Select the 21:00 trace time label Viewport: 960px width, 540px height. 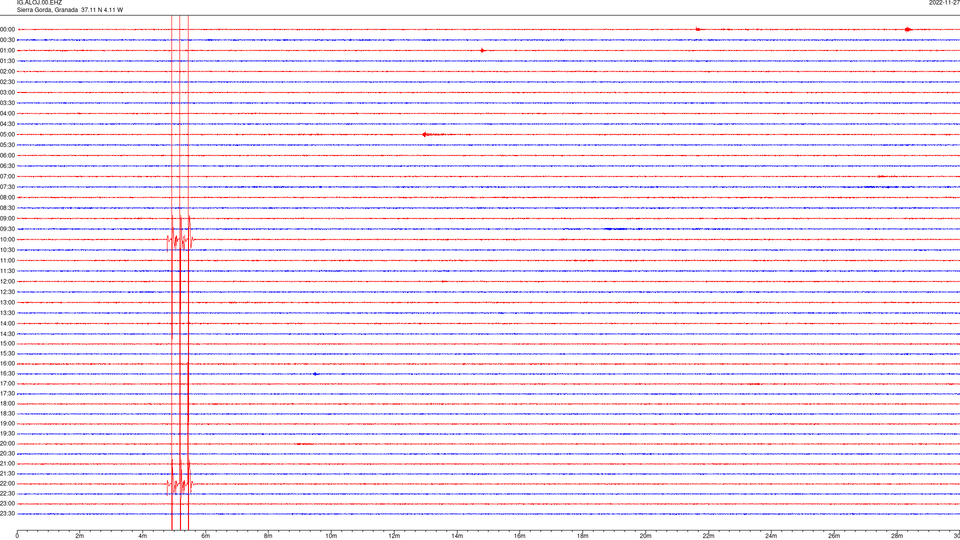pos(7,463)
